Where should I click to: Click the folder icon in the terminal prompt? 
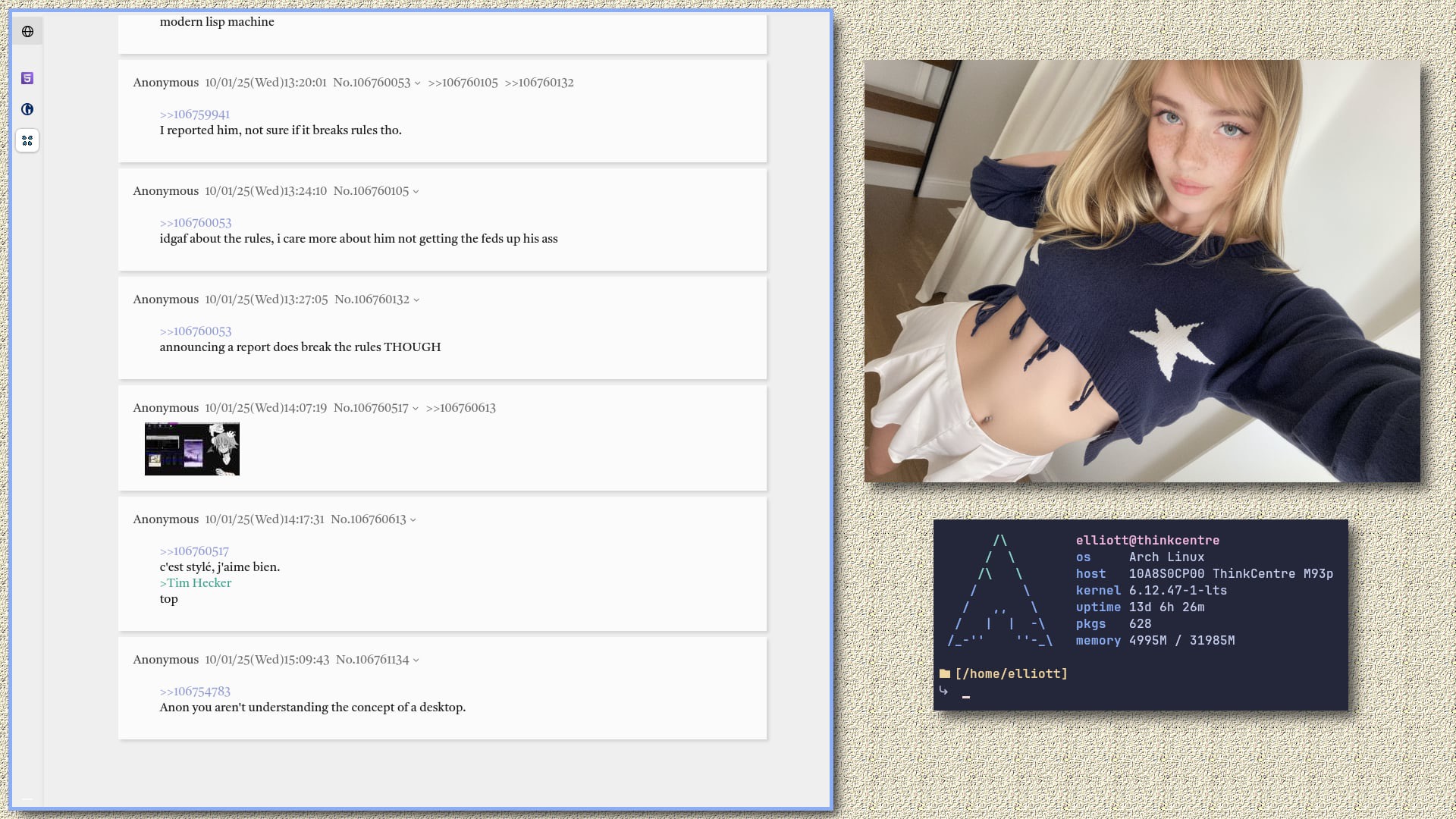point(944,673)
